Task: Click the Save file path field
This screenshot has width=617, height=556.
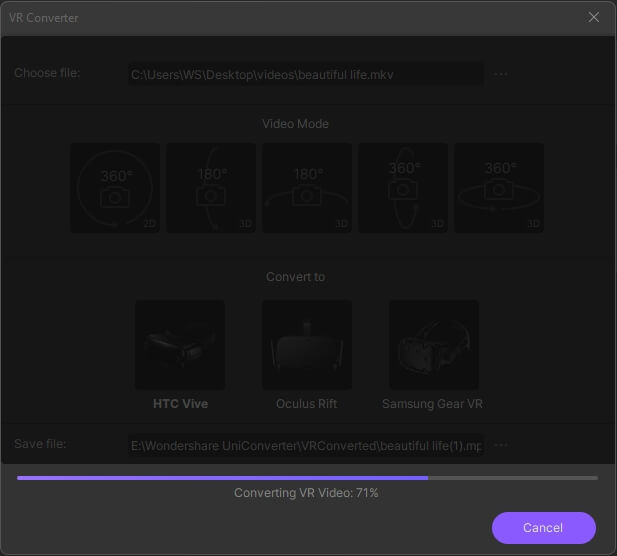Action: click(x=305, y=445)
